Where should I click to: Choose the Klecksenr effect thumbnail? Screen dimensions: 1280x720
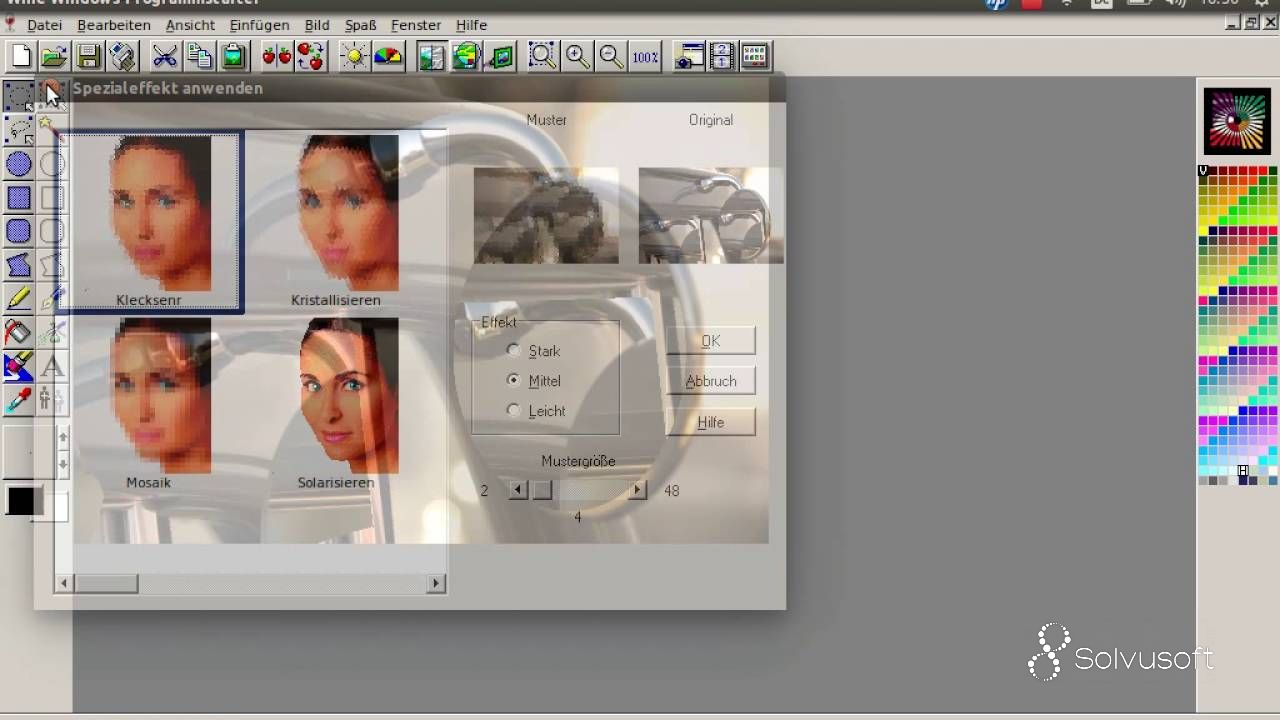150,222
